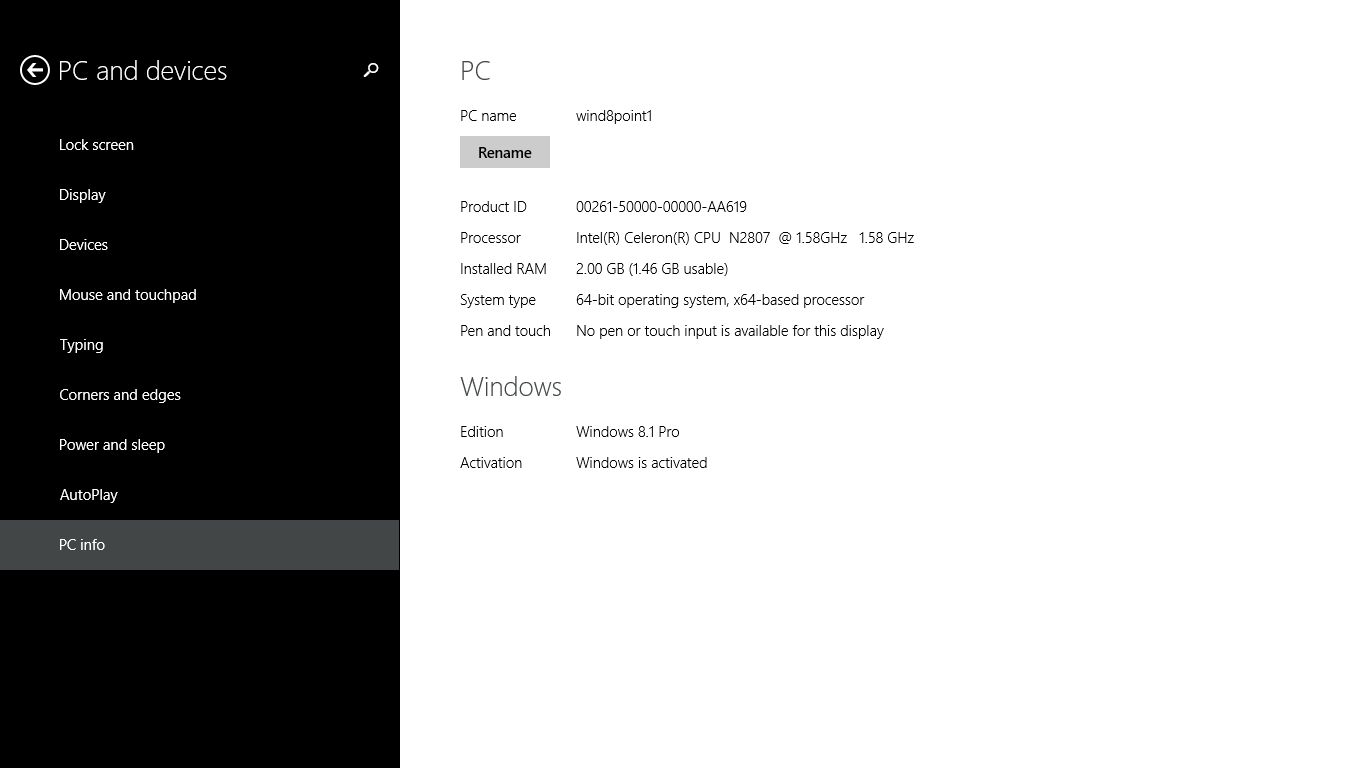Go to Devices settings
Screen dimensions: 1366x768
pos(200,245)
